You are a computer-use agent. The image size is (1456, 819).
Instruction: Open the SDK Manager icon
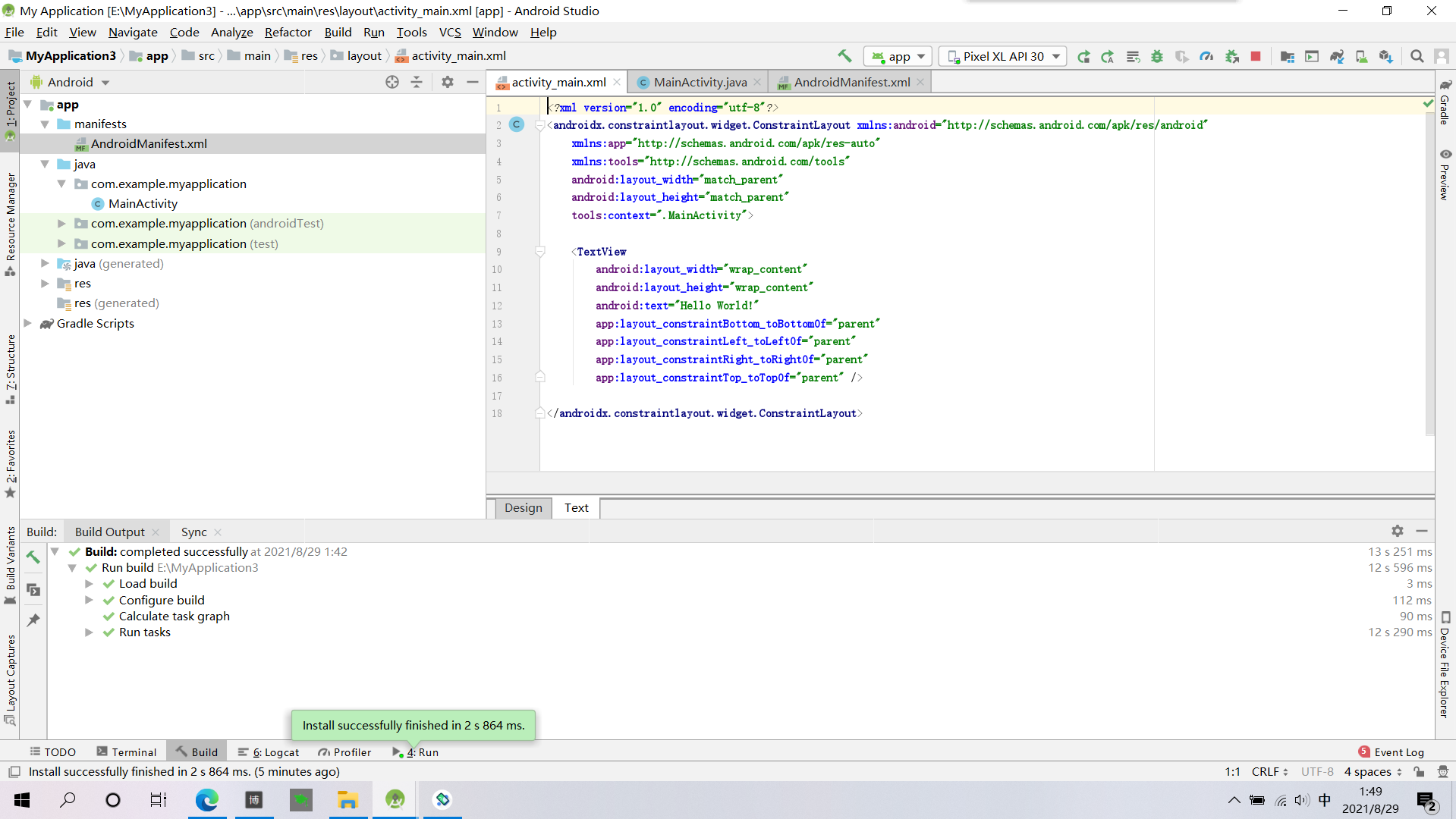click(1386, 56)
